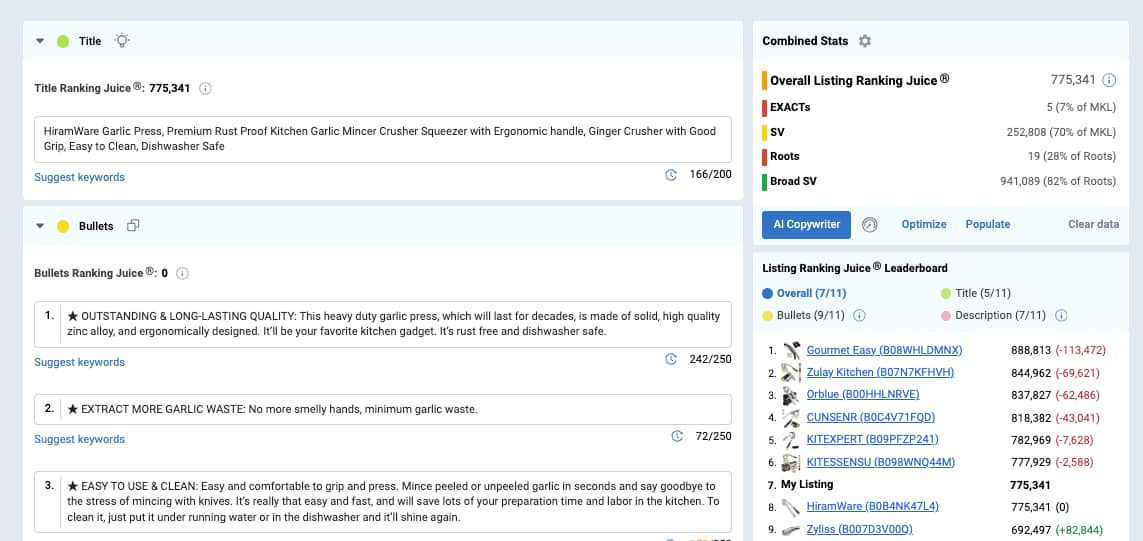The height and width of the screenshot is (541, 1143).
Task: Click the EXACTs stat row label
Action: pos(790,108)
